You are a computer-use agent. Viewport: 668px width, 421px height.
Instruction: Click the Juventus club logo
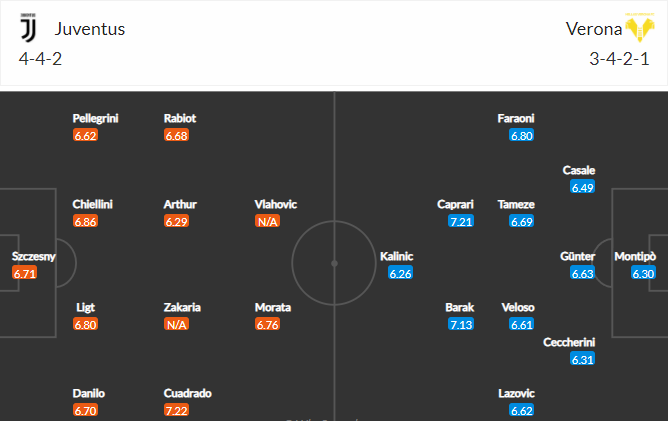29,28
